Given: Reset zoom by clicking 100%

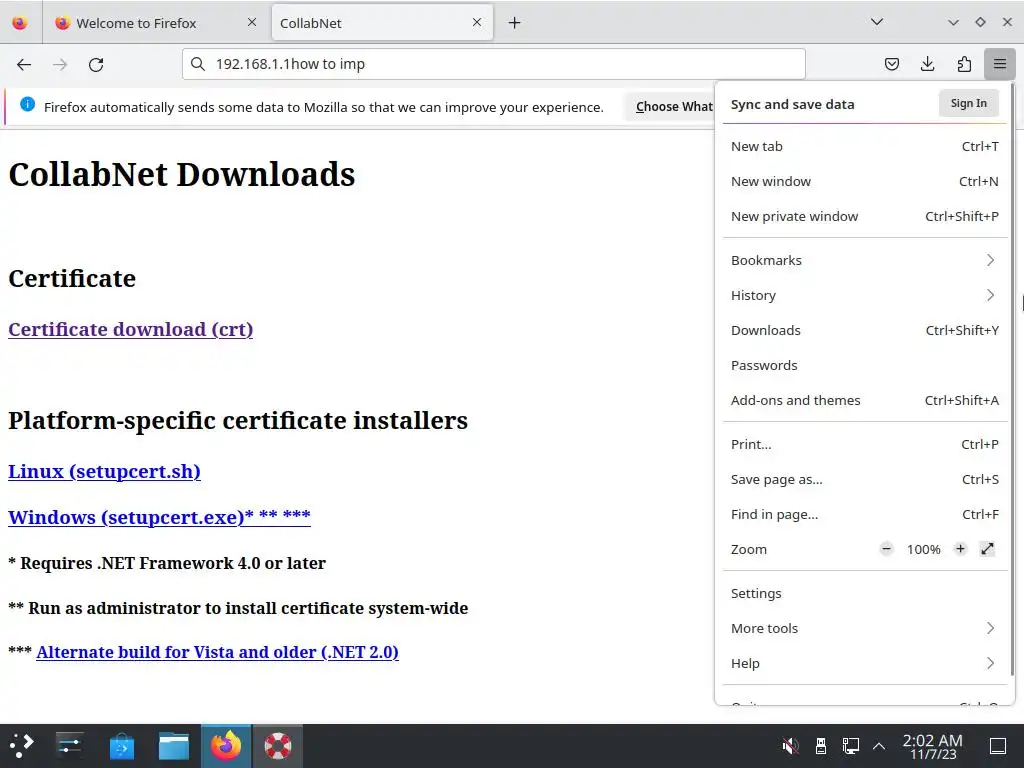Looking at the screenshot, I should [x=923, y=549].
